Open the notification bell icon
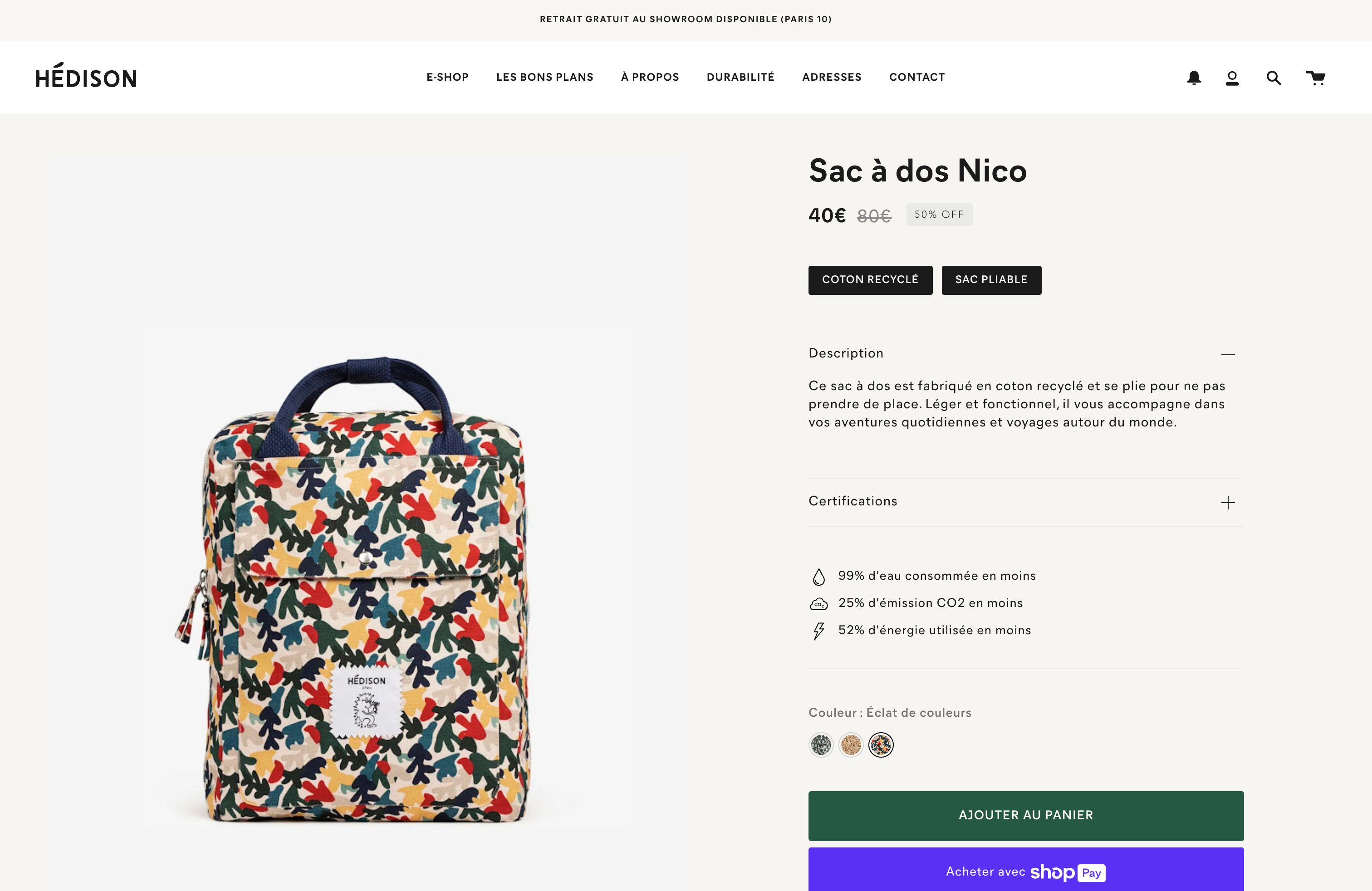 point(1194,78)
